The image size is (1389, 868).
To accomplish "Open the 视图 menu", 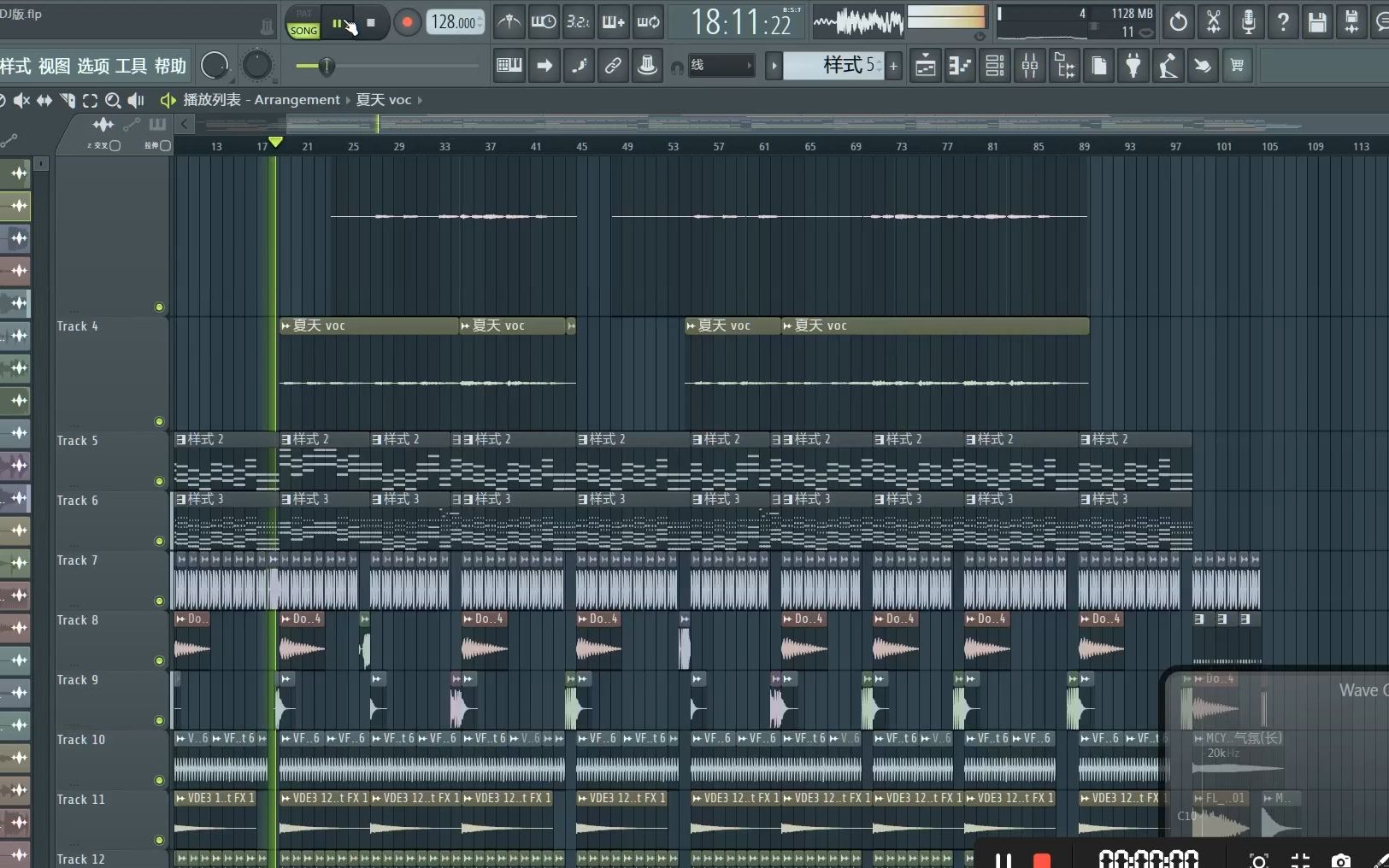I will pyautogui.click(x=54, y=66).
